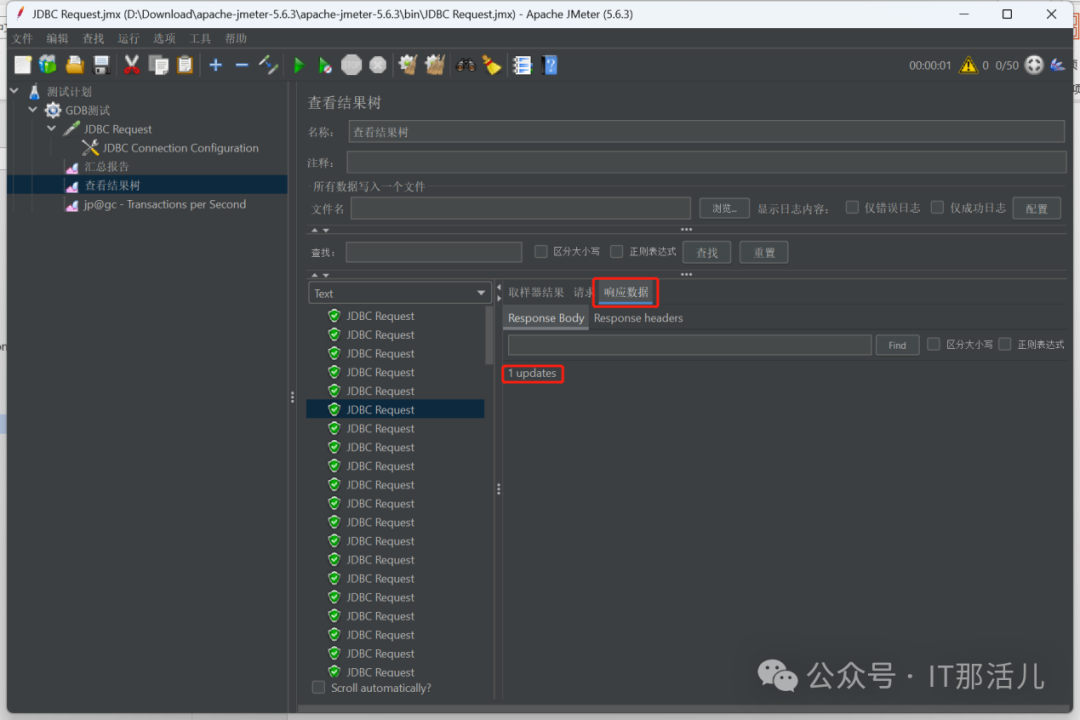Viewport: 1080px width, 720px height.
Task: Open the 运行 menu
Action: 128,39
